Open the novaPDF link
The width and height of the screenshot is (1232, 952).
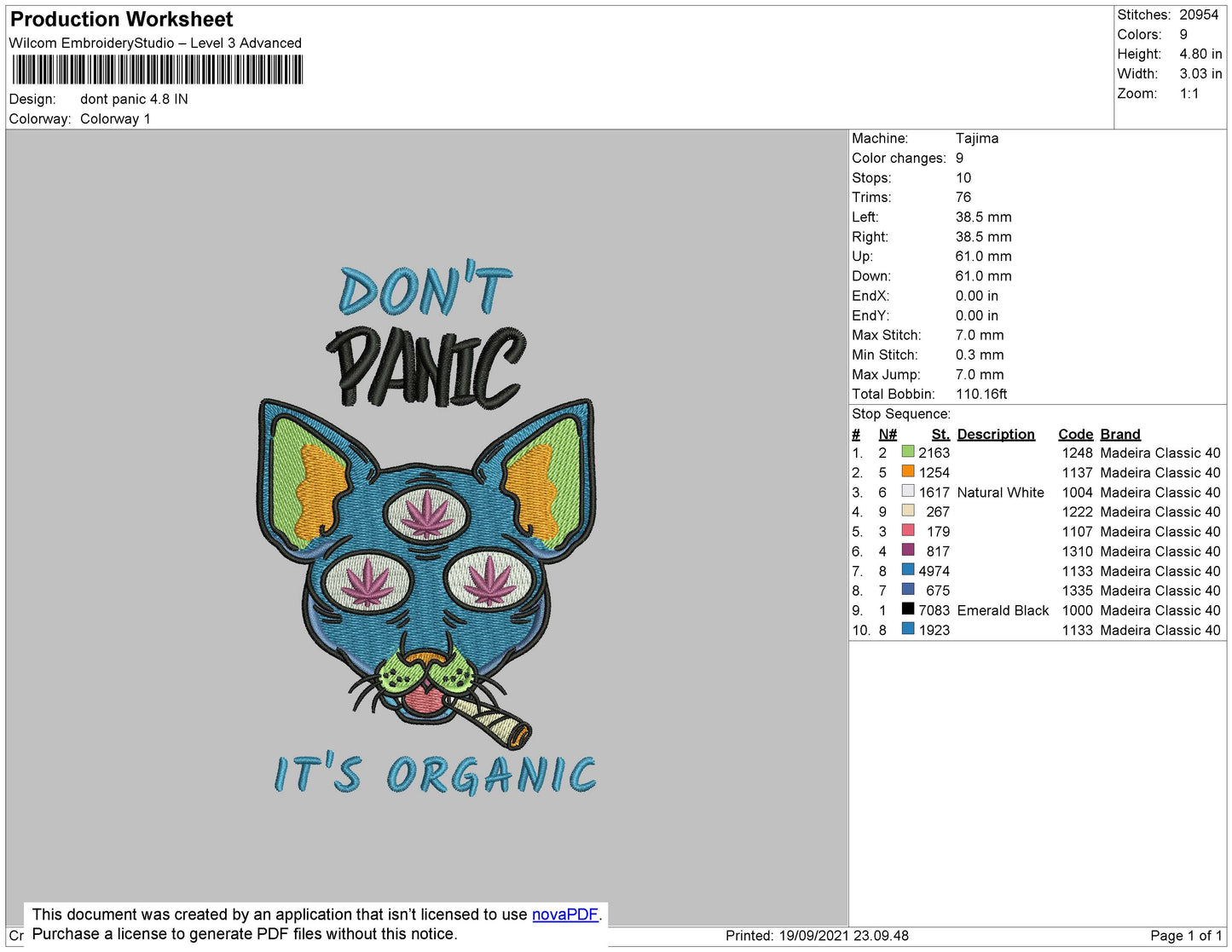pos(564,914)
